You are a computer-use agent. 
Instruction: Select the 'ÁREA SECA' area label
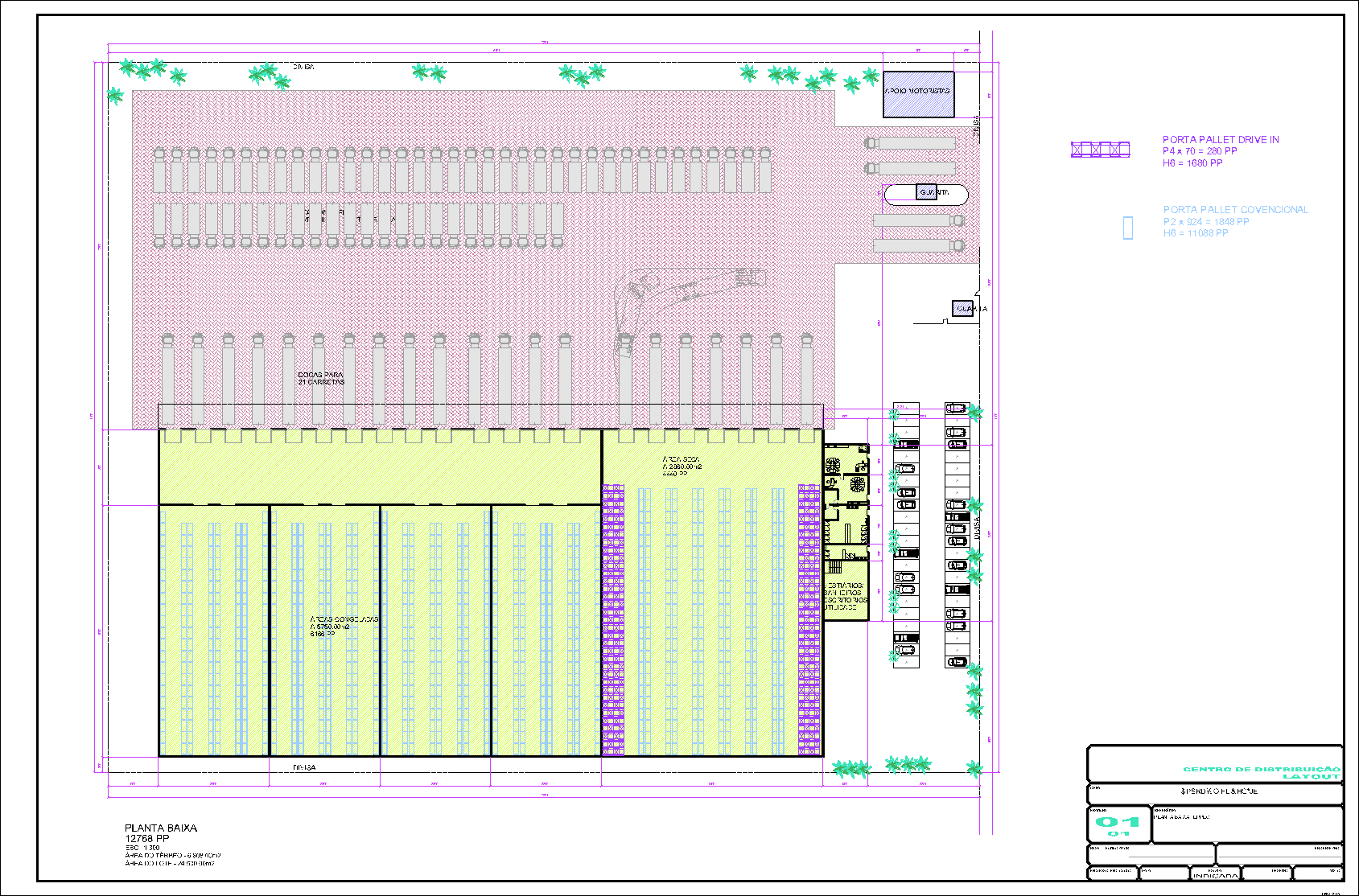[x=681, y=459]
